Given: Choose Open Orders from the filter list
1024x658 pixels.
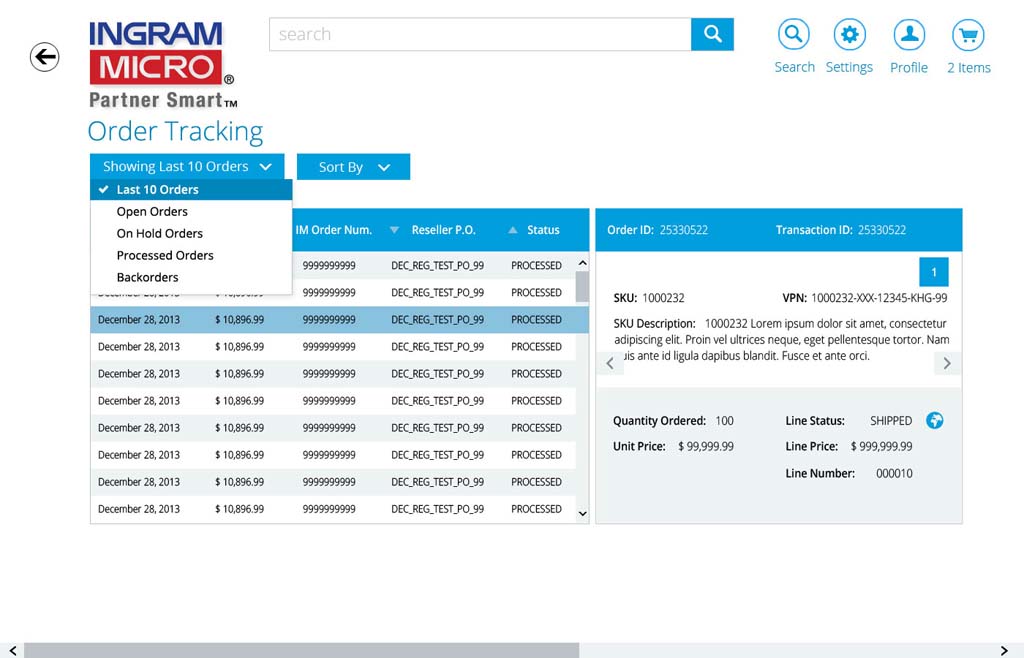Looking at the screenshot, I should (x=152, y=212).
